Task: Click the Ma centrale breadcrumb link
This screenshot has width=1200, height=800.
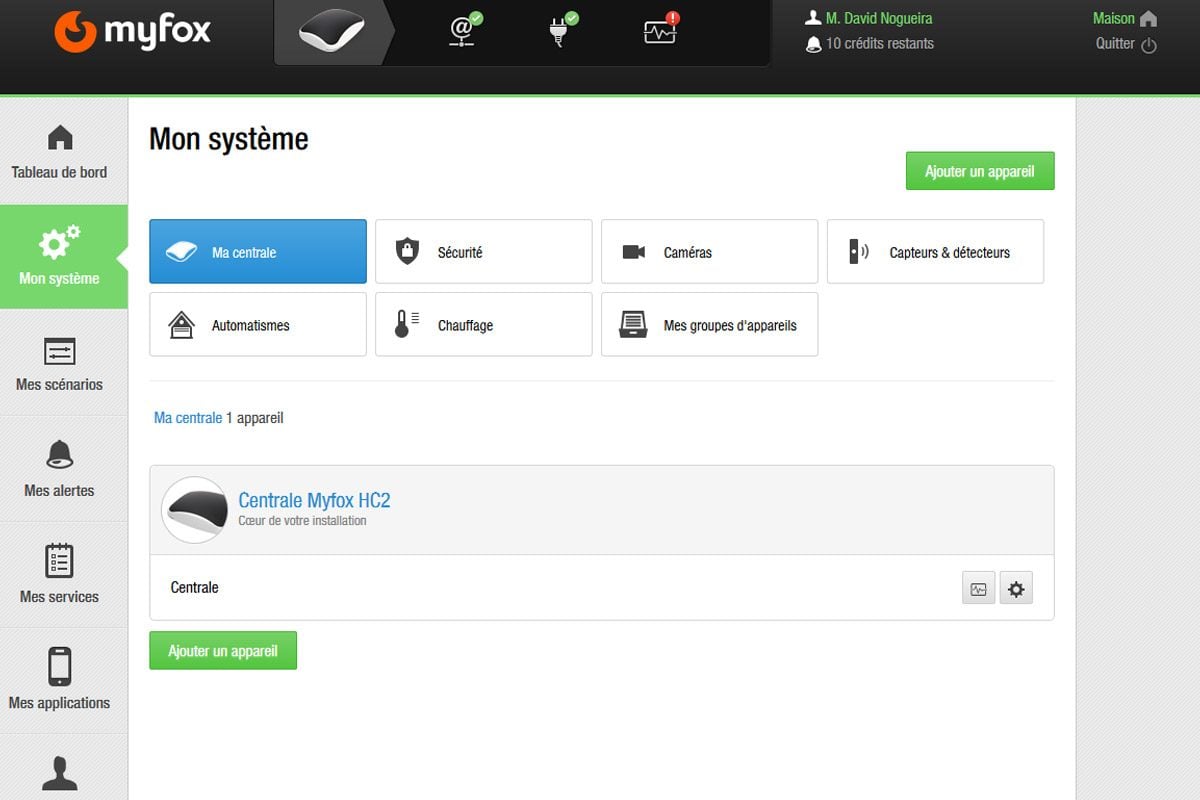Action: click(x=188, y=418)
